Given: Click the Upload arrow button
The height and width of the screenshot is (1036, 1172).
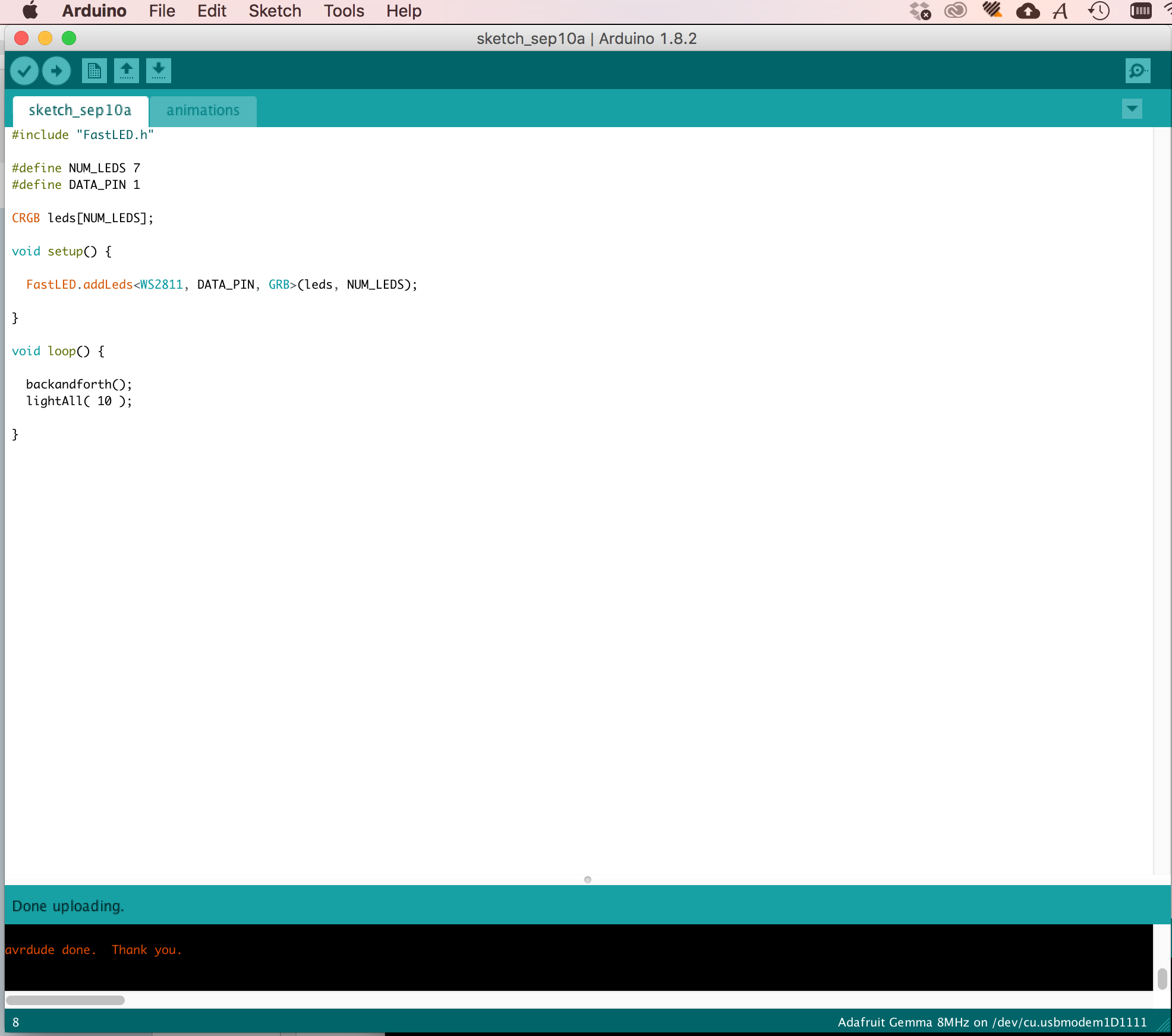Looking at the screenshot, I should (x=56, y=71).
